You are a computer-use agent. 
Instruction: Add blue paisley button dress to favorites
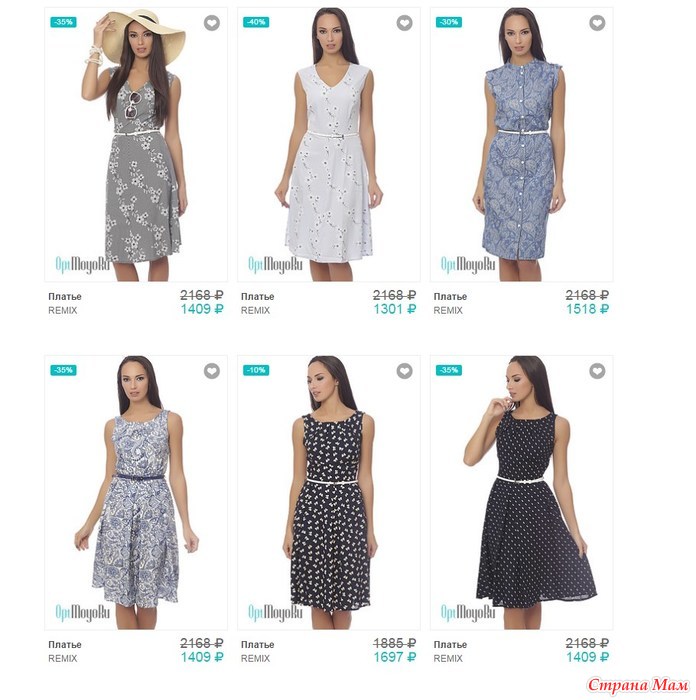pos(597,23)
